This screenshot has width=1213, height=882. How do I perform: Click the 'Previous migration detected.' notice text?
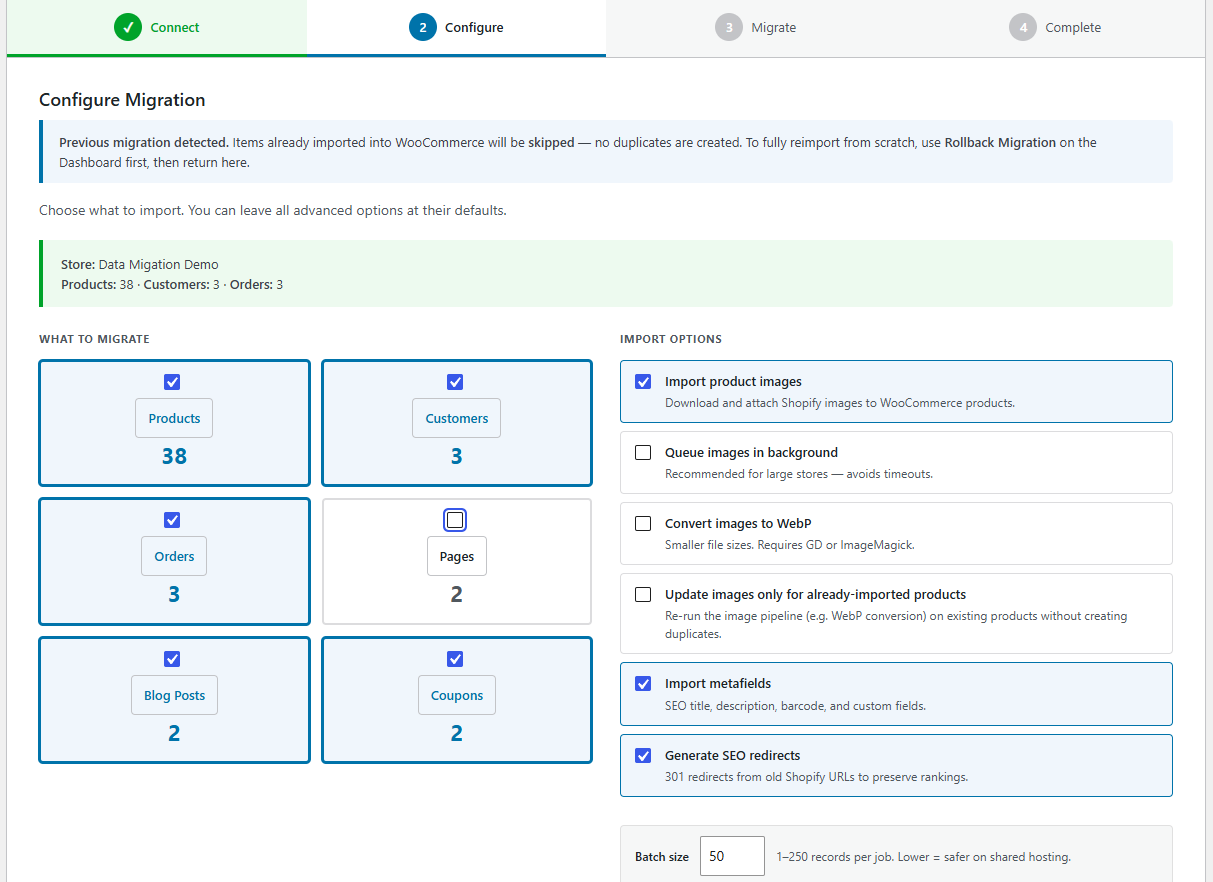(144, 143)
